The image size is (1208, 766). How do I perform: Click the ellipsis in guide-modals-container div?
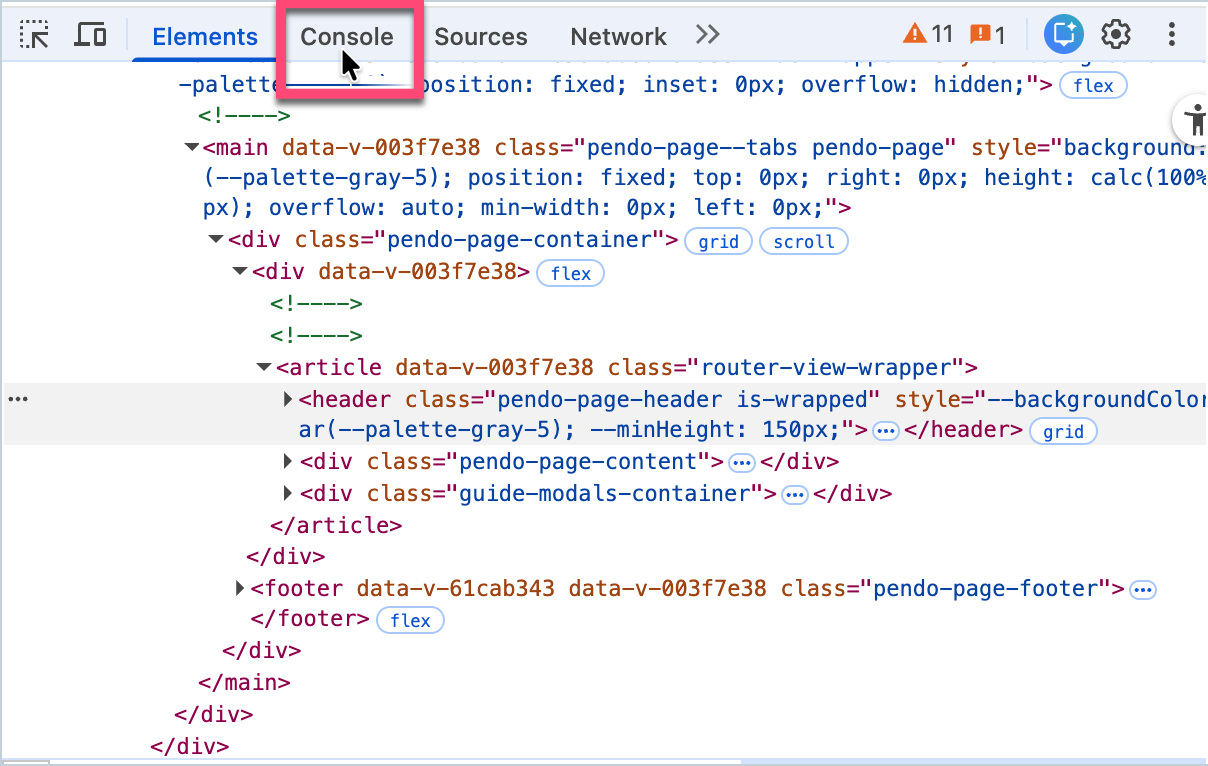794,495
